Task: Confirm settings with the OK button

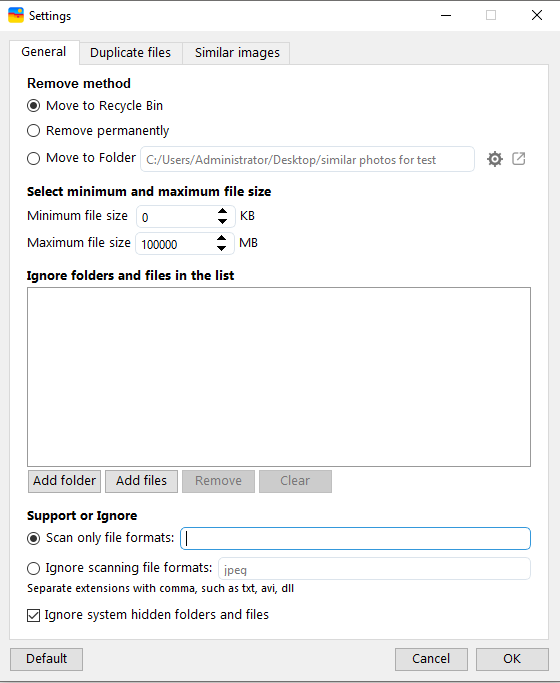Action: click(512, 659)
